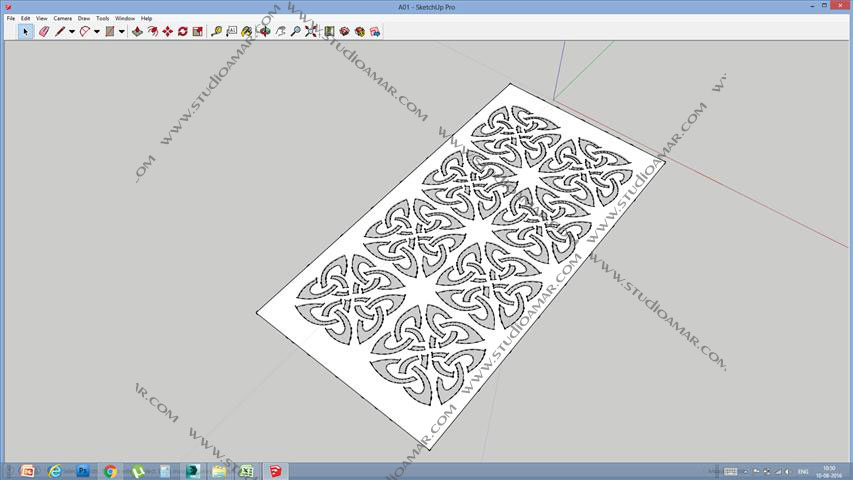Expand the Arc tool dropdown arrow
Screen dimensions: 853x480
(x=97, y=32)
